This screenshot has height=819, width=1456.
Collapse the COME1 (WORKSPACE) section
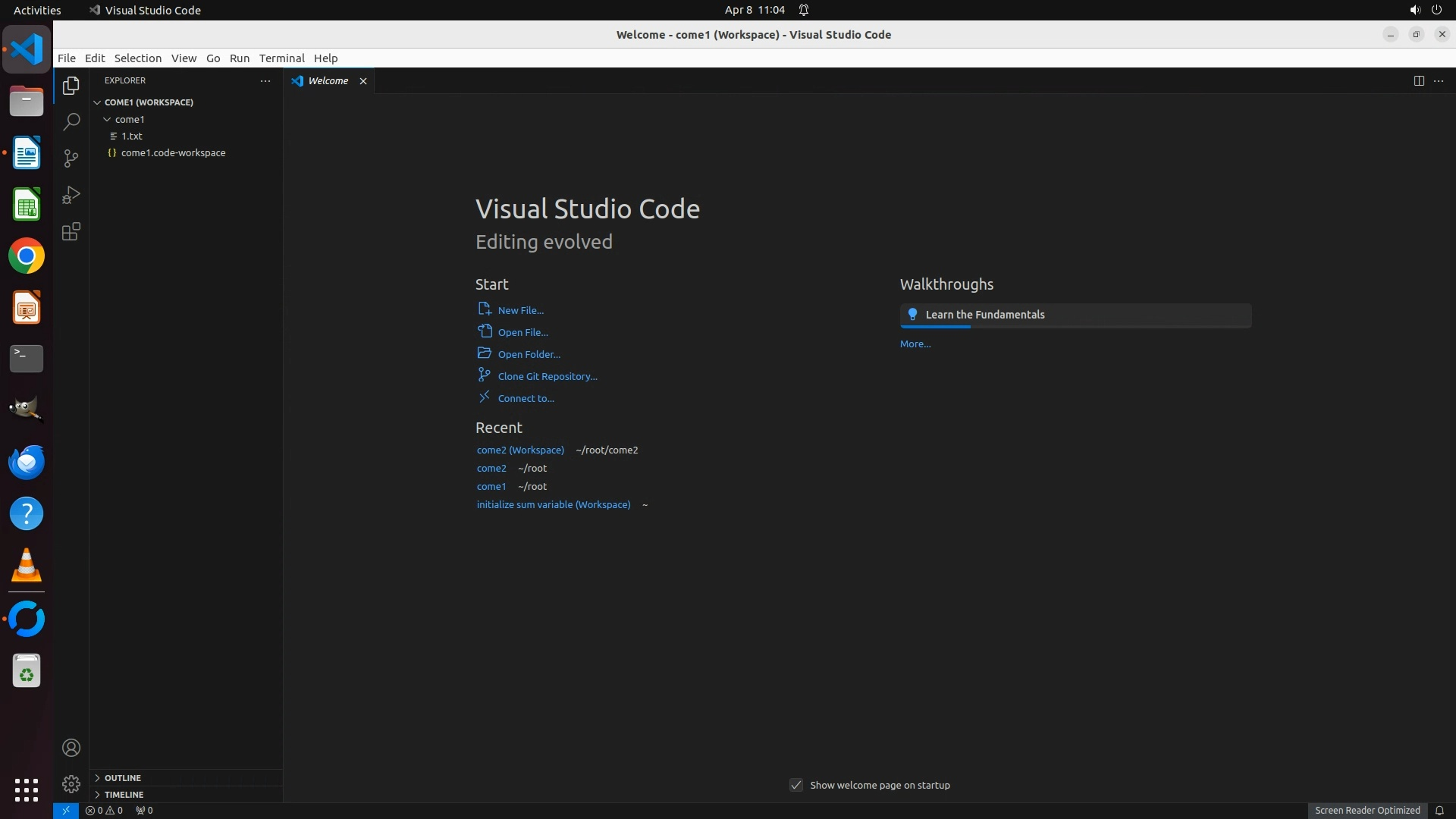pyautogui.click(x=98, y=102)
